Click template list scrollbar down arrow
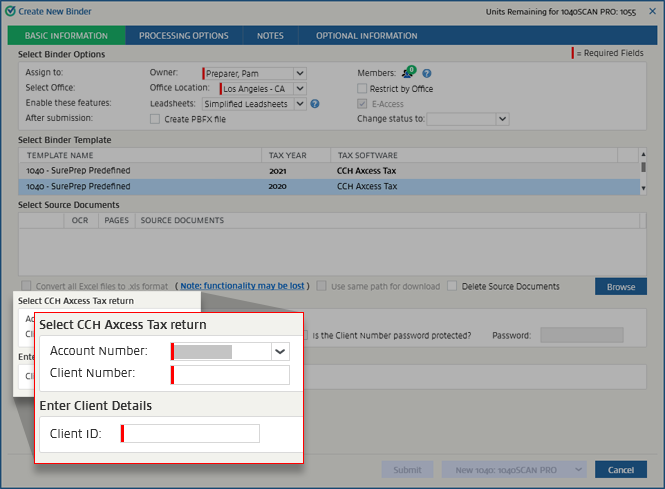Viewport: 665px width, 489px height. pyautogui.click(x=643, y=187)
